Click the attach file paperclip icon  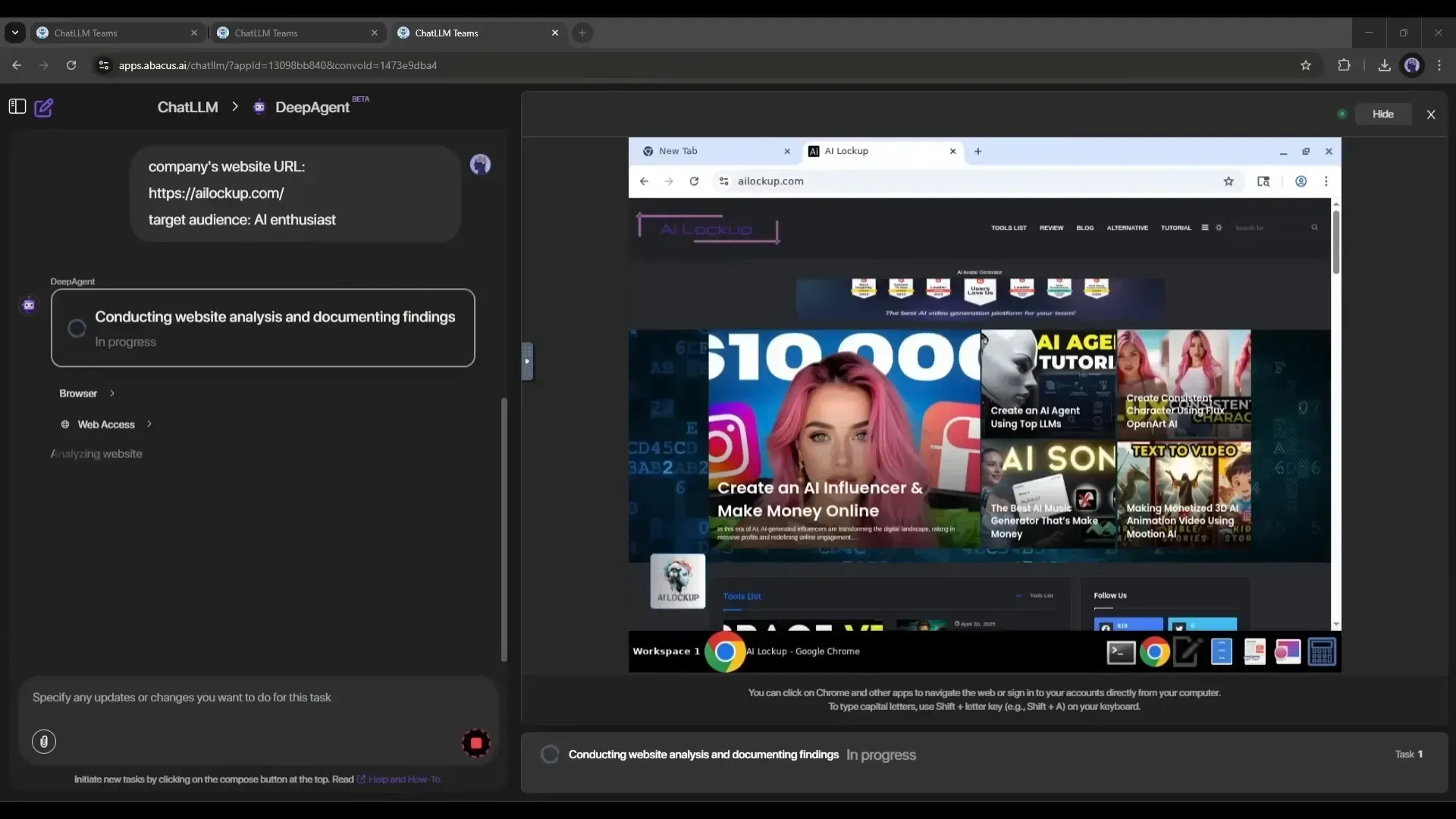(x=44, y=742)
